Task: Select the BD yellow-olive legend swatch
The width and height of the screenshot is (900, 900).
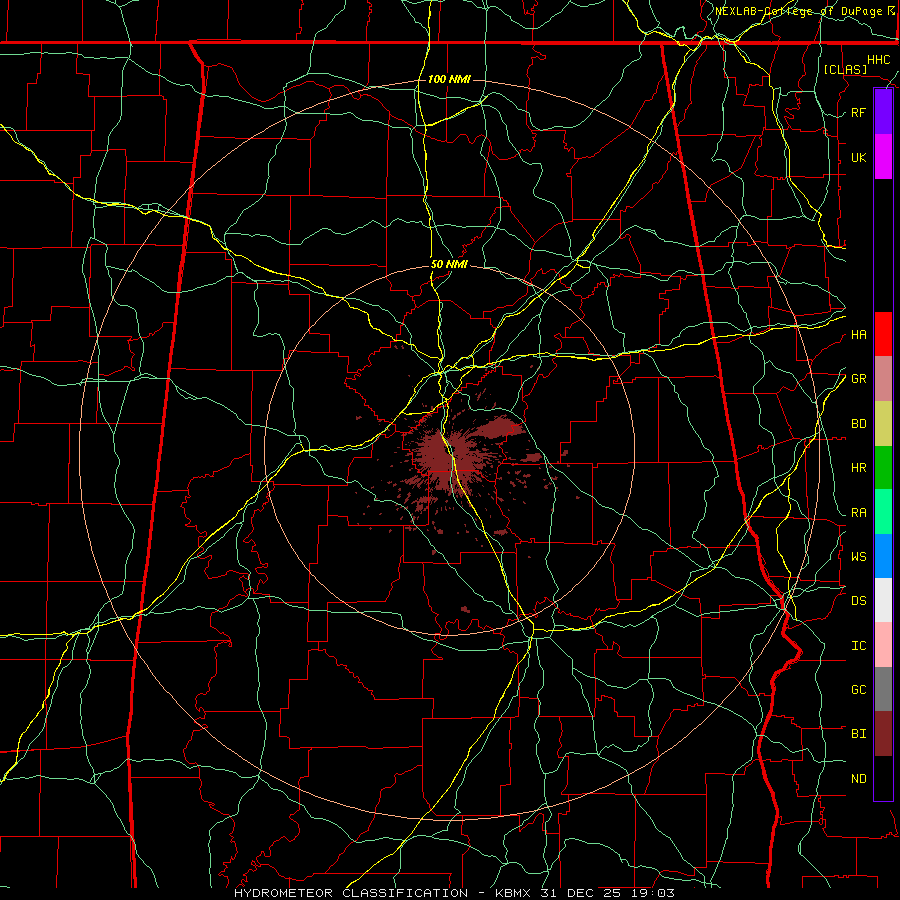Action: (x=883, y=424)
